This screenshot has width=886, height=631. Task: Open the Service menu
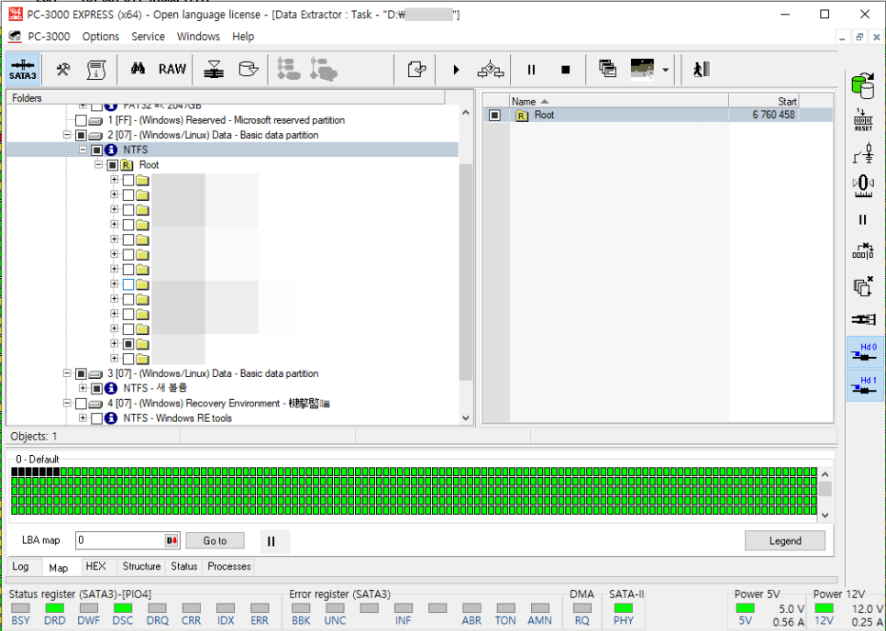click(x=148, y=37)
